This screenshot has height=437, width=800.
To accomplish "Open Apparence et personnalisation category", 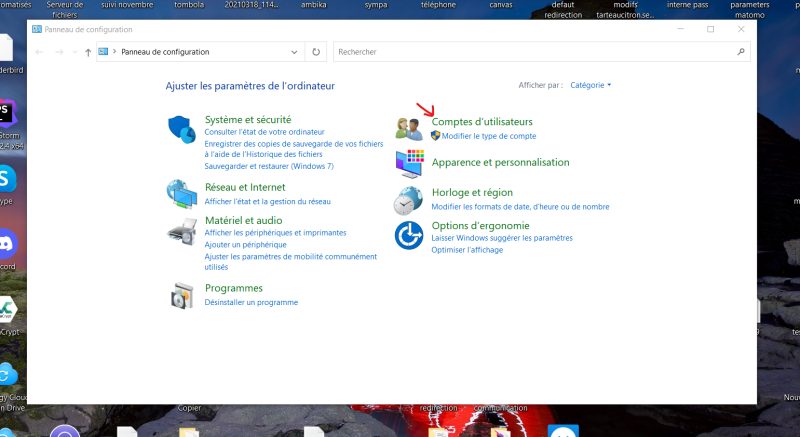I will pyautogui.click(x=501, y=162).
